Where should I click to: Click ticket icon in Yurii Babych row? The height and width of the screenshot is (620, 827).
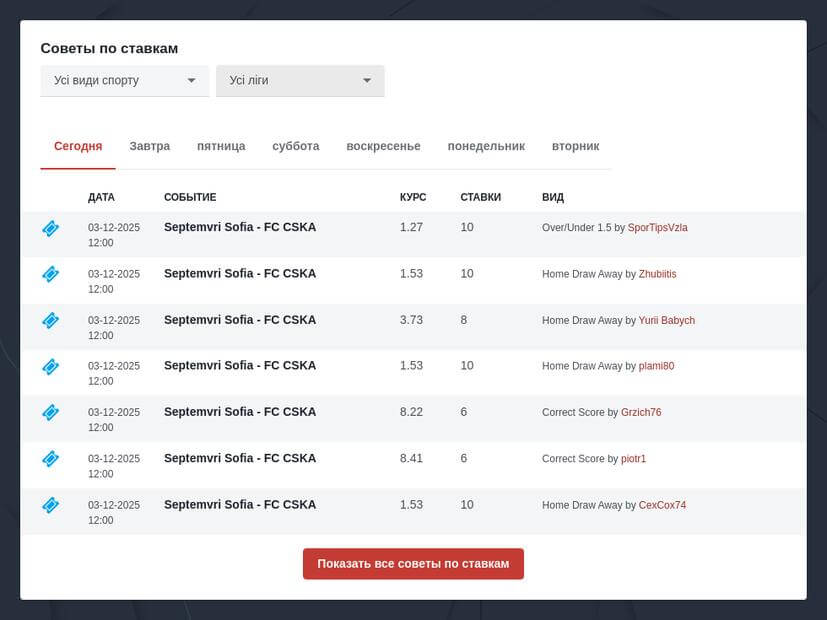tap(51, 321)
